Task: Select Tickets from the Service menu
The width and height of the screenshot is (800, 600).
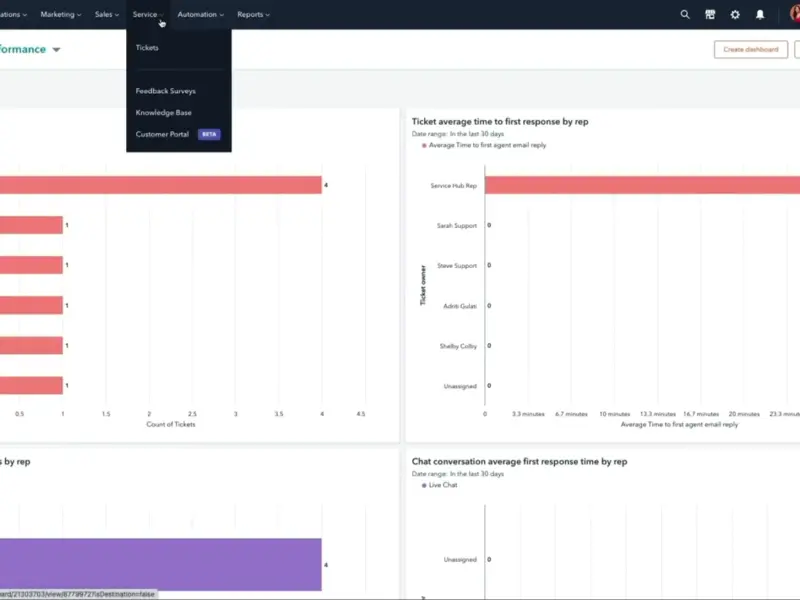Action: pos(147,48)
